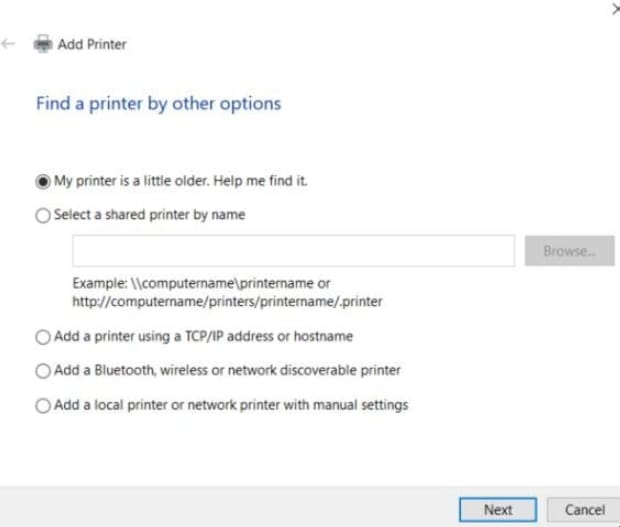Click the shared printer name text field
The height and width of the screenshot is (527, 620).
tap(293, 251)
